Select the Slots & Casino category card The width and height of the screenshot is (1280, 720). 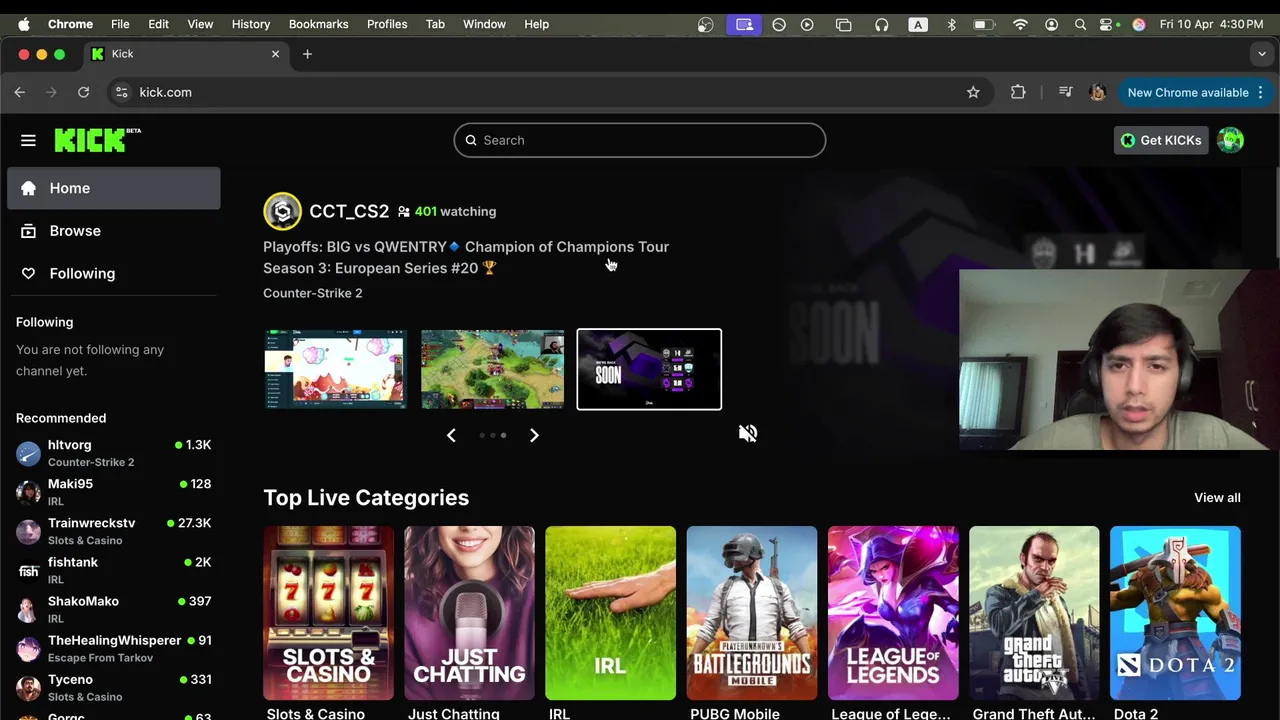(x=328, y=613)
